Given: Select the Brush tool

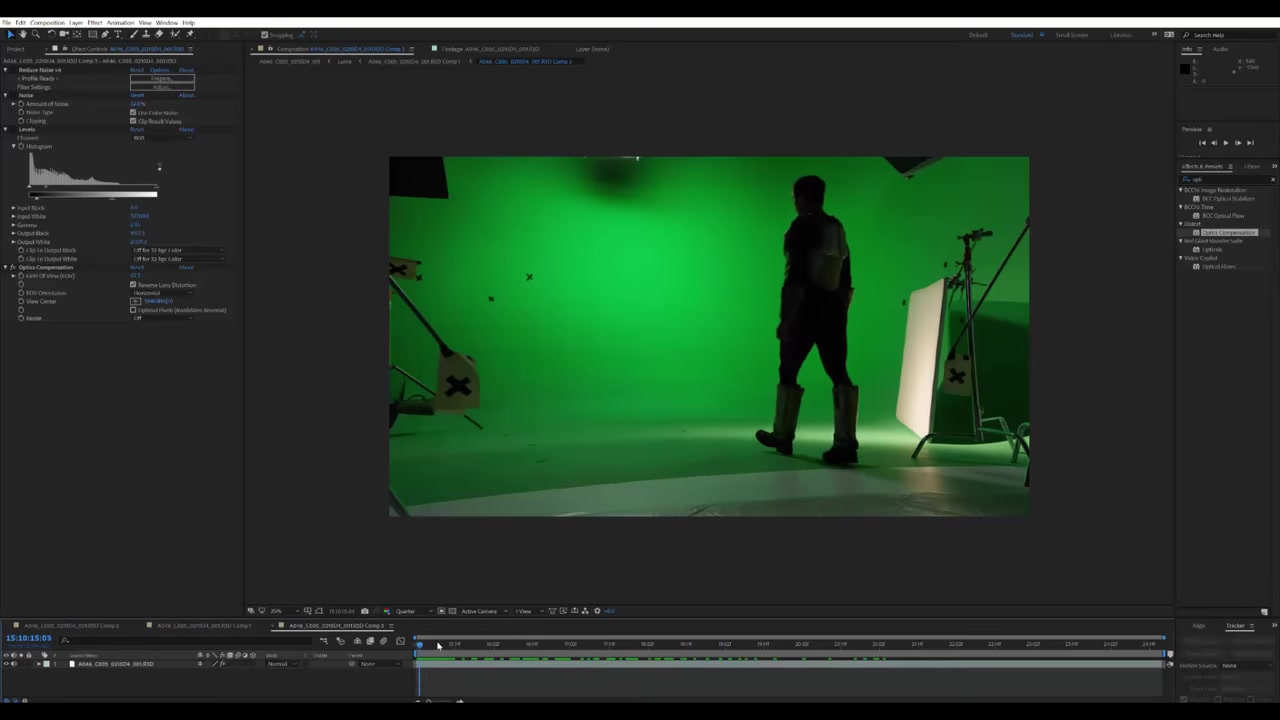Looking at the screenshot, I should (134, 34).
